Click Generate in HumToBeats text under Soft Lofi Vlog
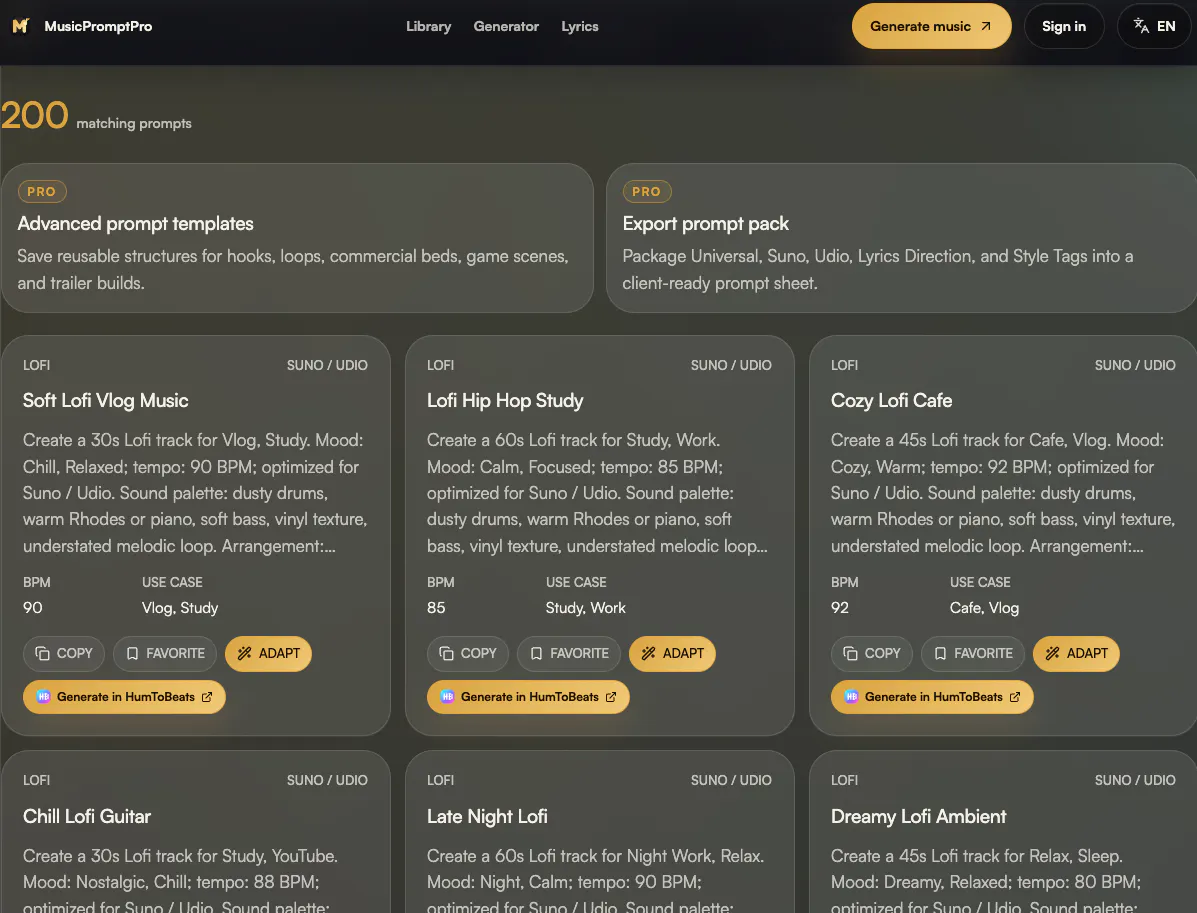The width and height of the screenshot is (1197, 913). [x=126, y=697]
